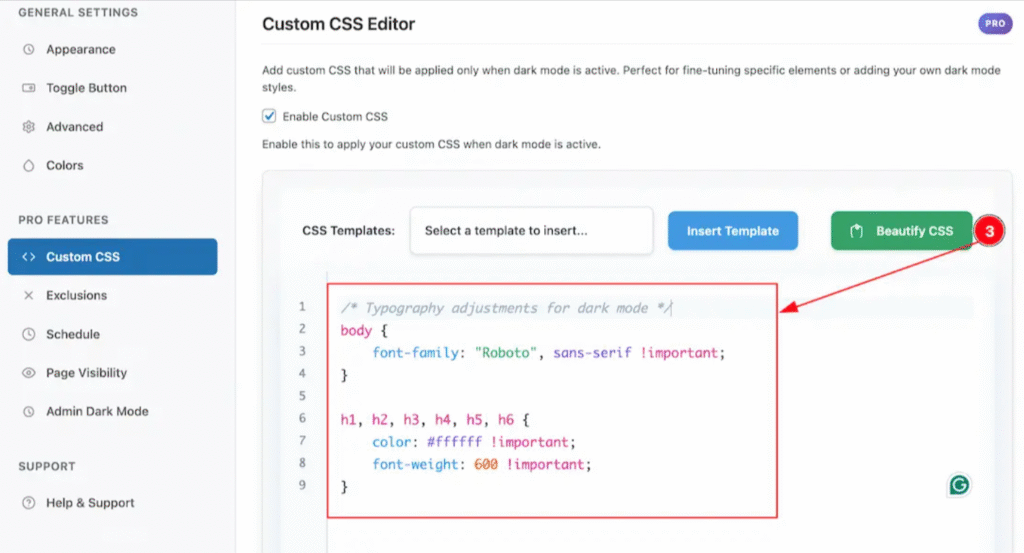This screenshot has width=1024, height=553.
Task: Uncheck the Enable Custom CSS checkbox
Action: [269, 116]
